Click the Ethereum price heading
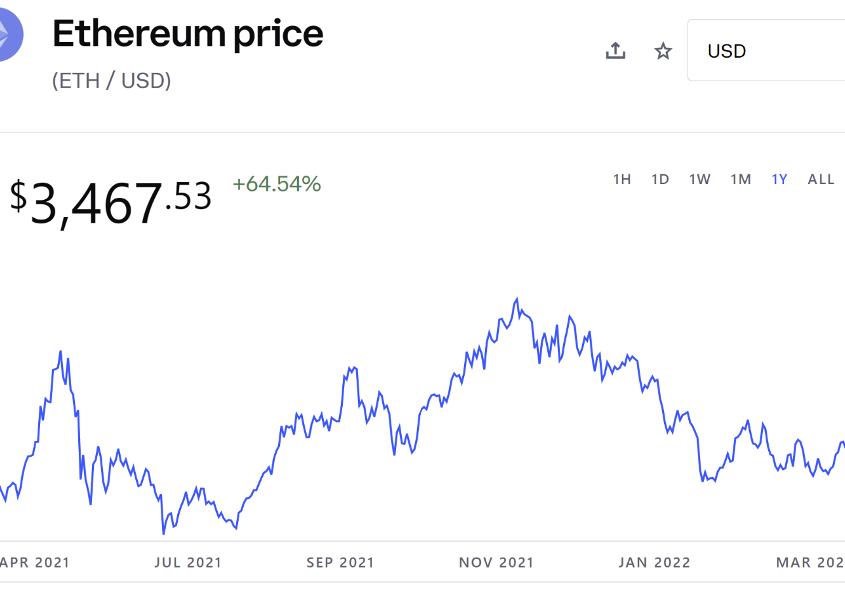This screenshot has height=594, width=845. click(188, 34)
